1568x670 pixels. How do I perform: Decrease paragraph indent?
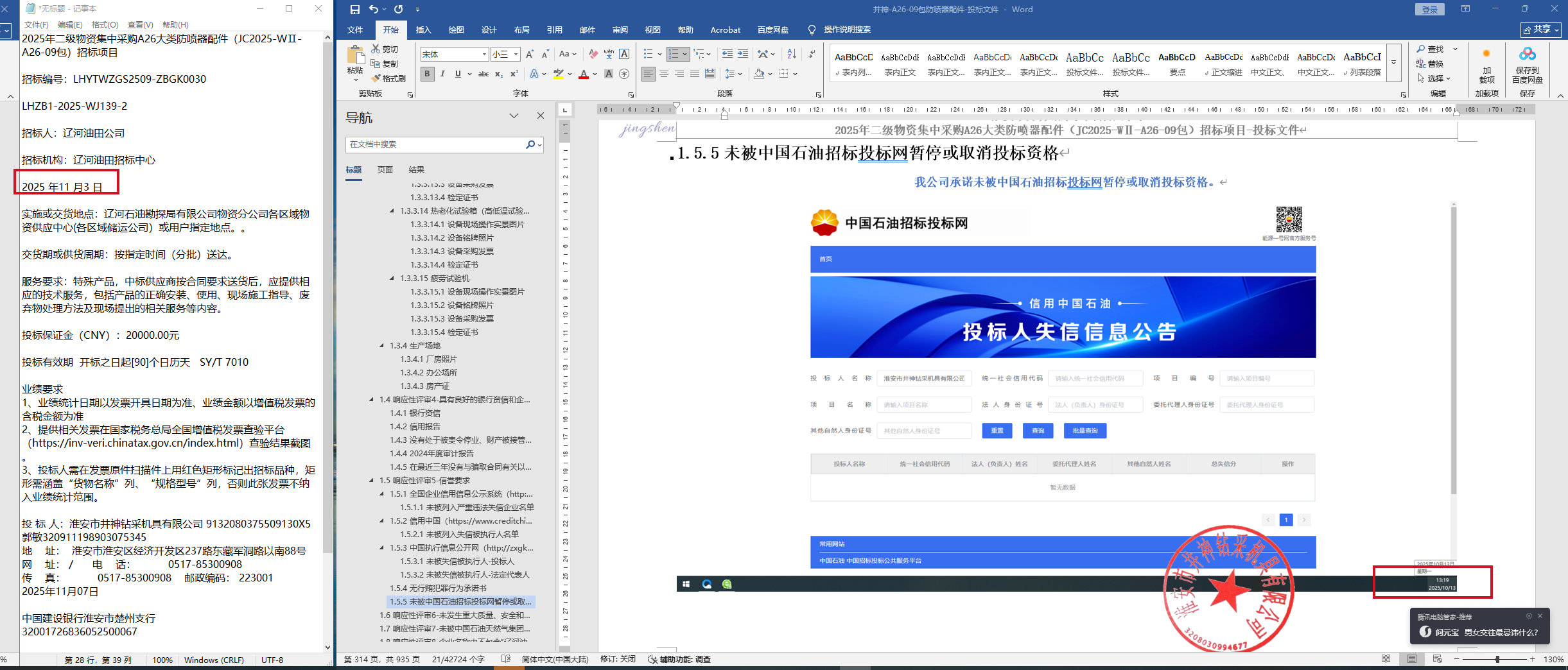pos(727,55)
